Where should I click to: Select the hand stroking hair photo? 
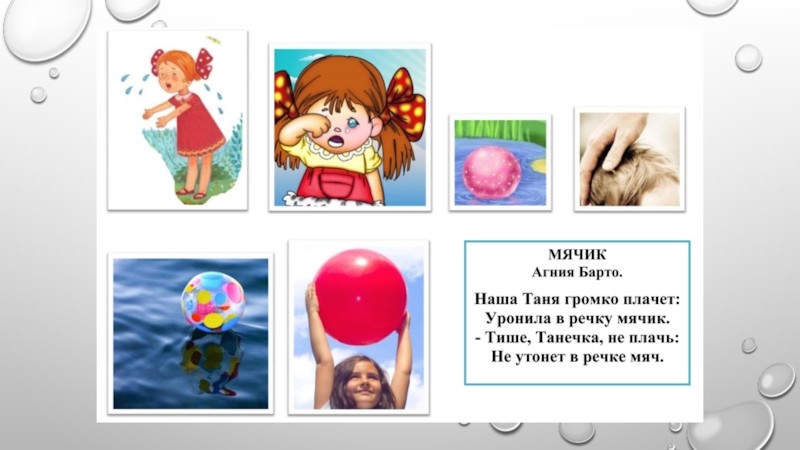[630, 159]
